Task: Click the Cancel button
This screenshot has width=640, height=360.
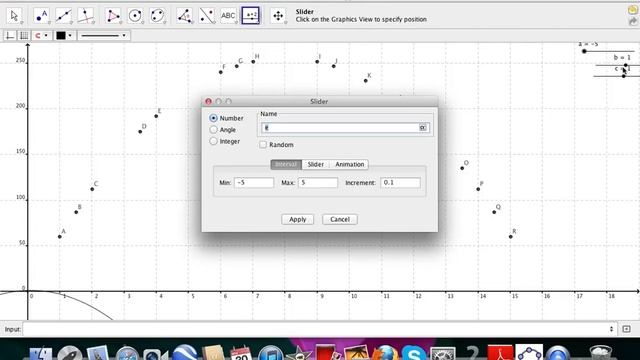Action: pyautogui.click(x=340, y=219)
